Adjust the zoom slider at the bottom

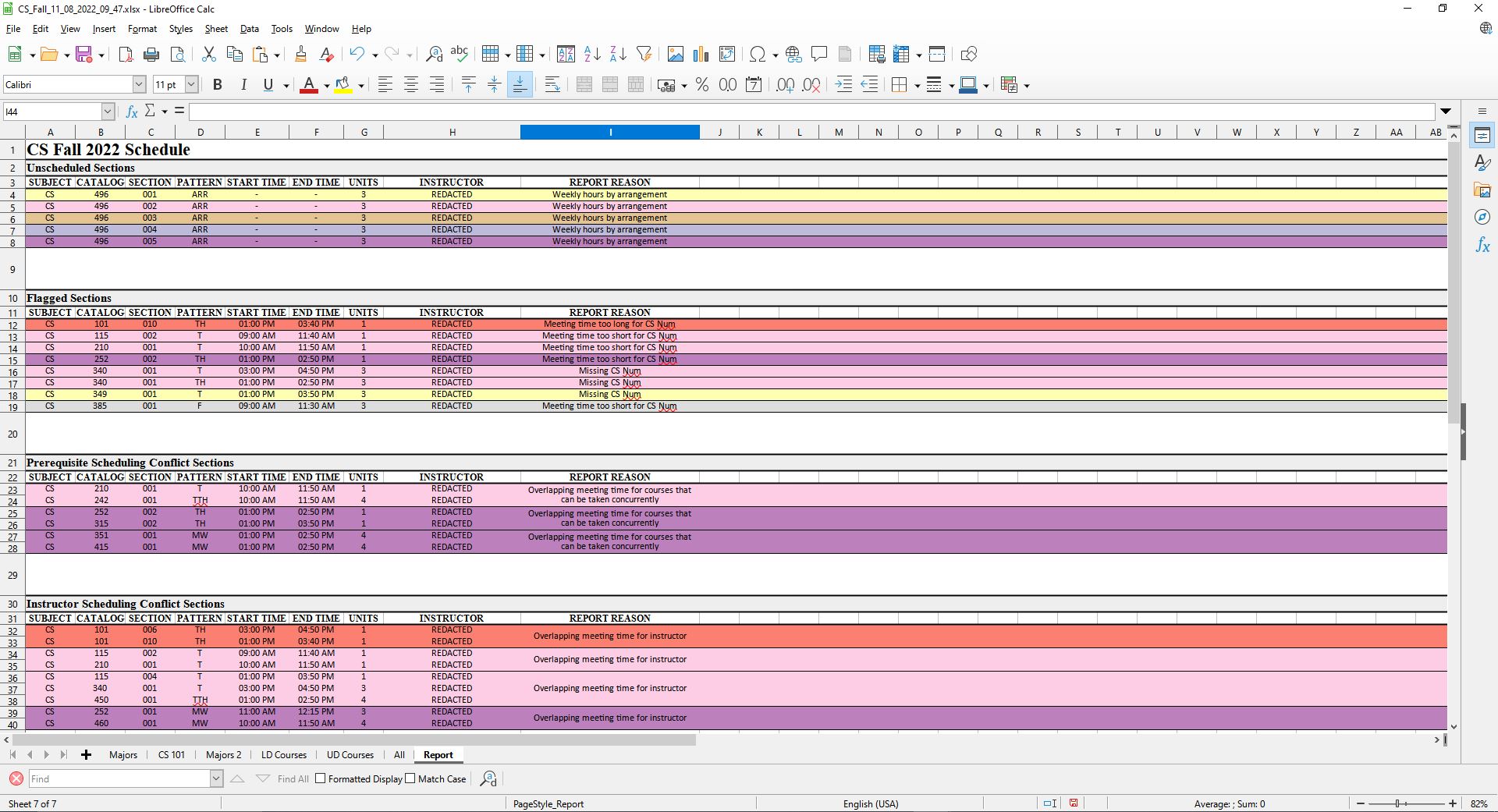[x=1397, y=803]
